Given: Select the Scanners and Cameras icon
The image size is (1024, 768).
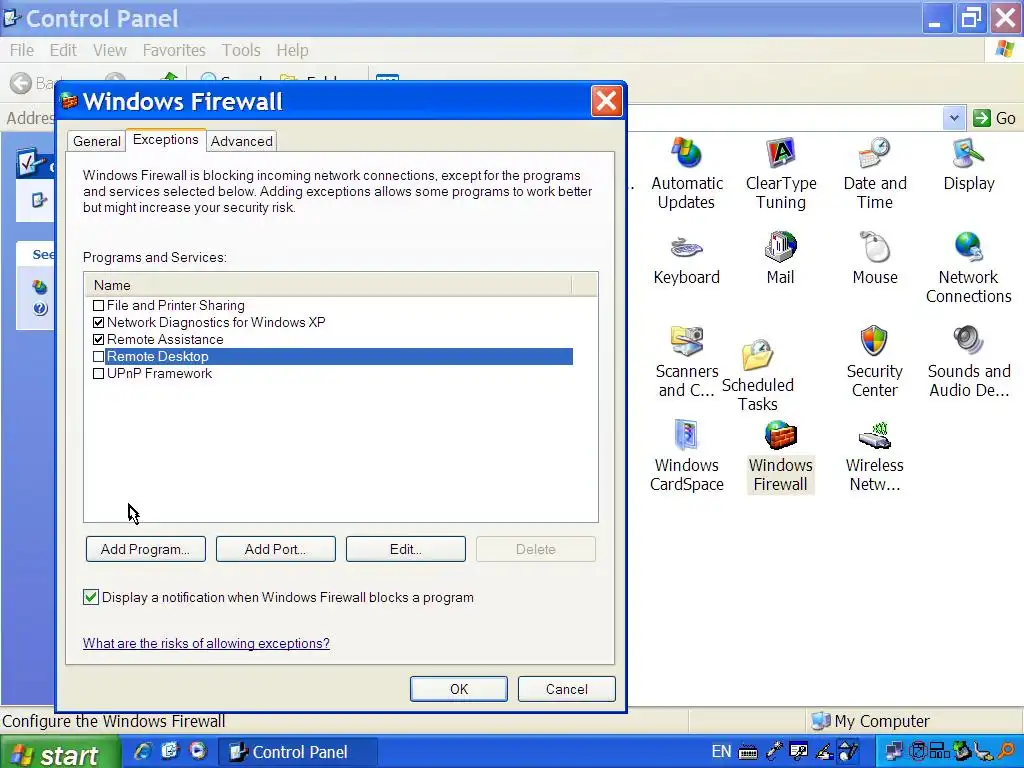Looking at the screenshot, I should tap(686, 362).
